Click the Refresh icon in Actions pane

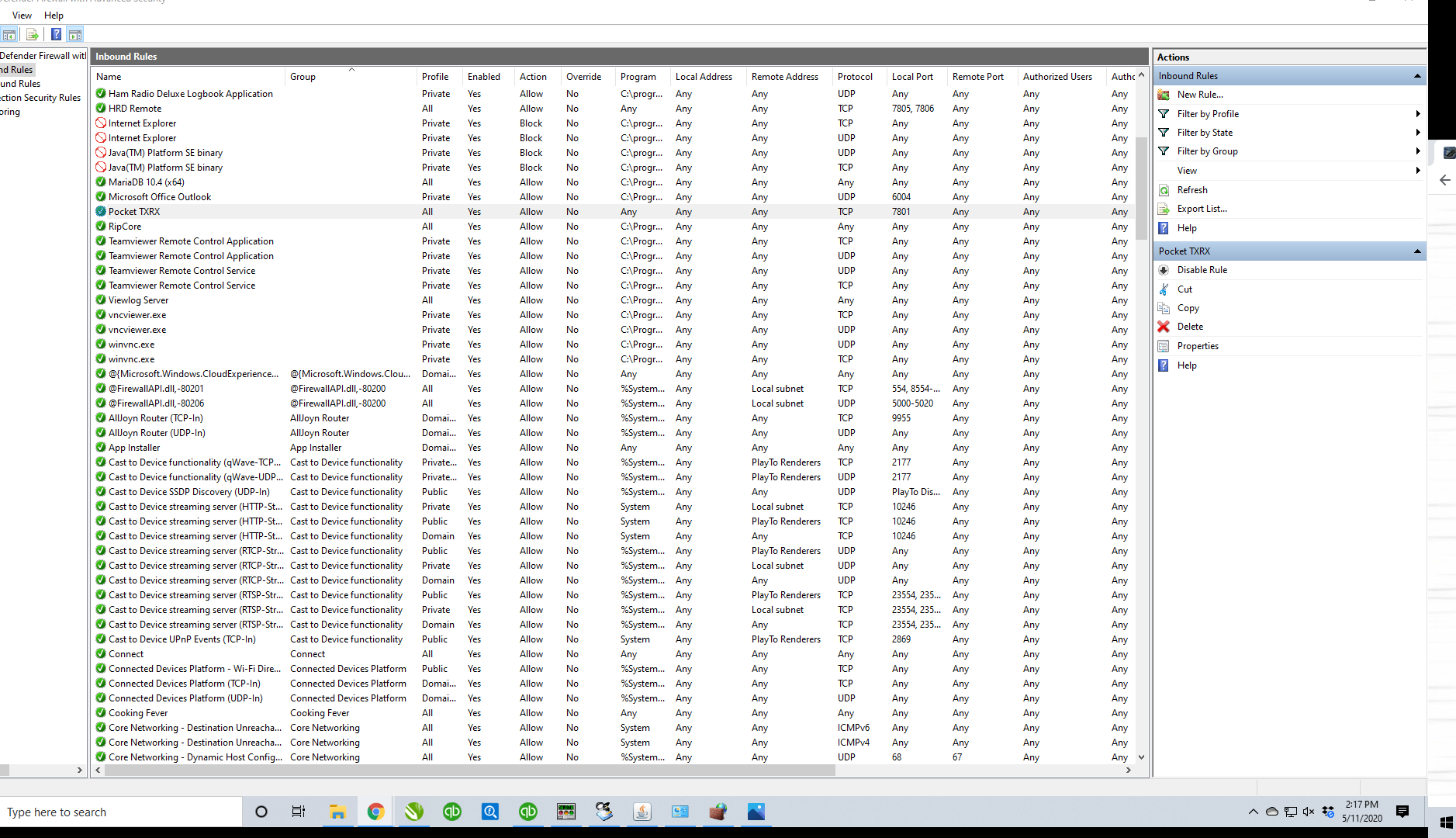tap(1164, 190)
